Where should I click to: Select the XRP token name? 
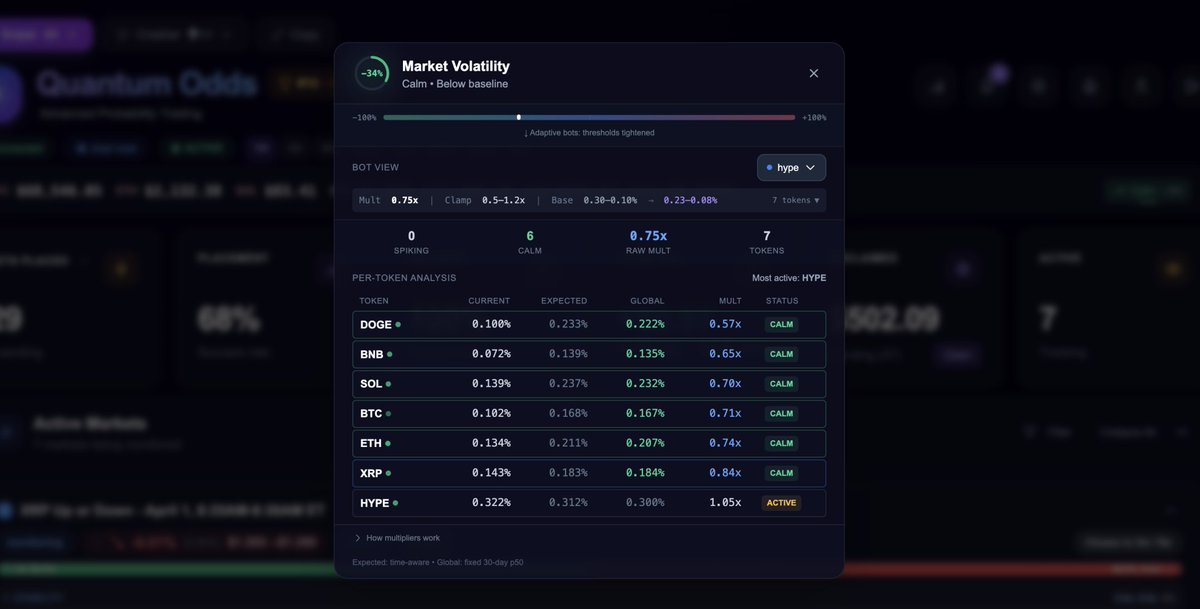pos(371,473)
